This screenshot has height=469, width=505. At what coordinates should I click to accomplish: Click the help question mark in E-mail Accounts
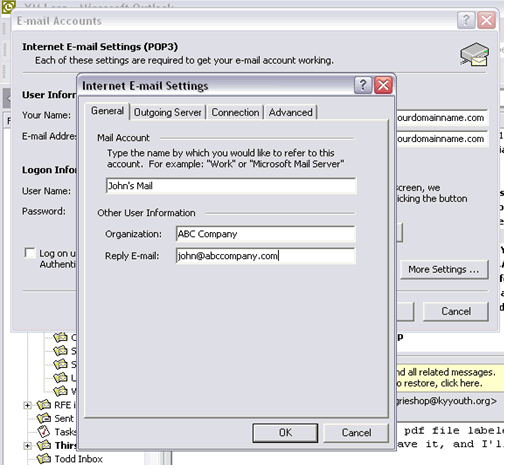(x=466, y=20)
